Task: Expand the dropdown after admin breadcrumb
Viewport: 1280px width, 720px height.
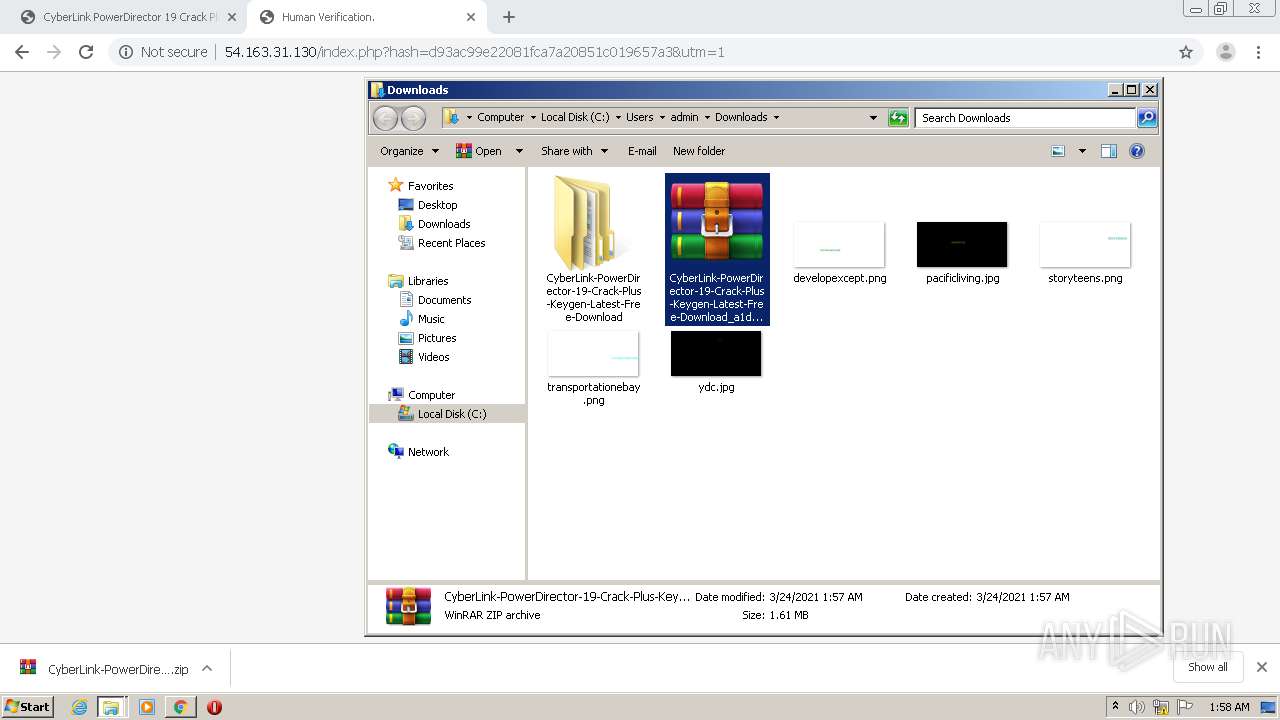Action: (707, 117)
